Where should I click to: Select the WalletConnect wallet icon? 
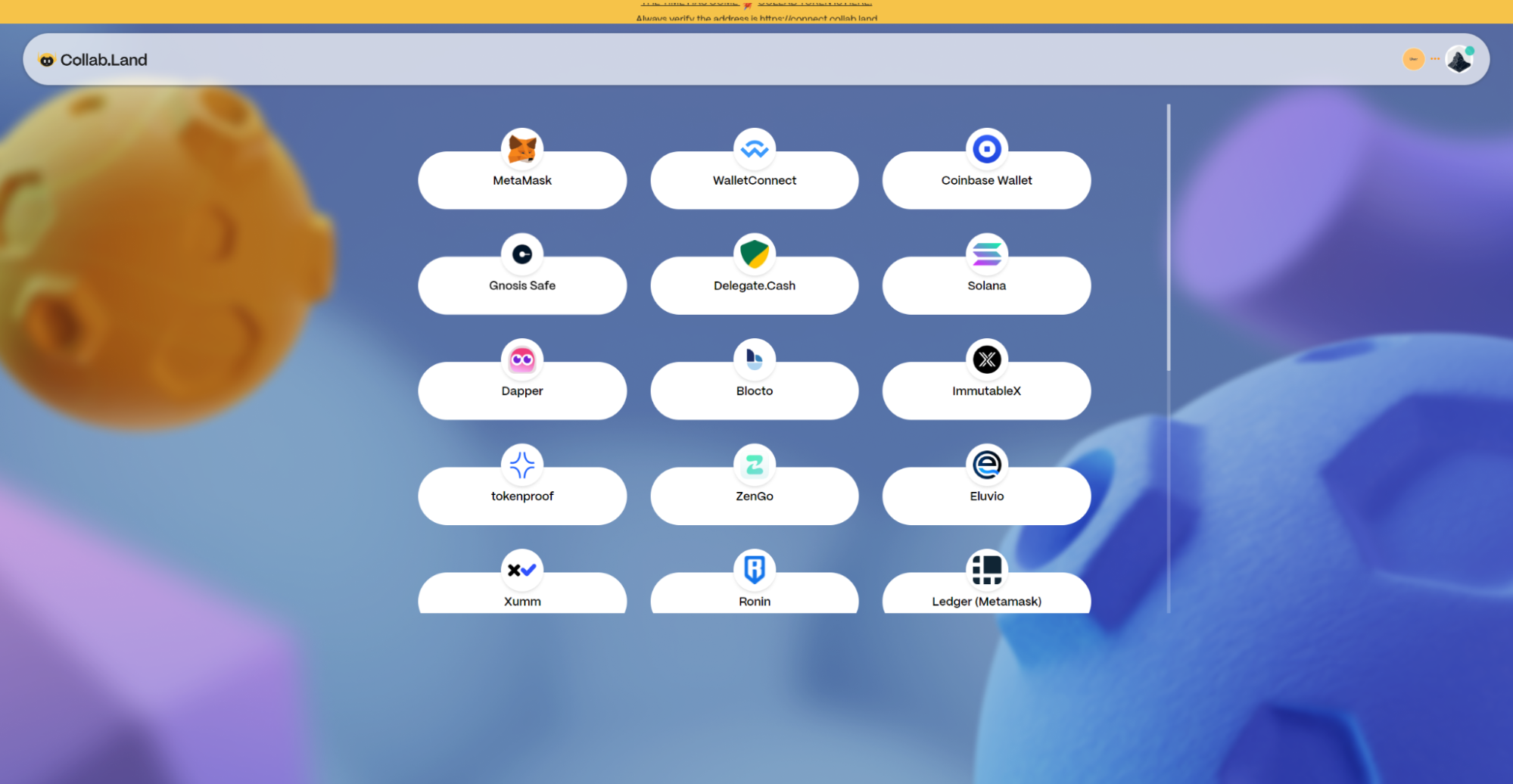tap(754, 149)
